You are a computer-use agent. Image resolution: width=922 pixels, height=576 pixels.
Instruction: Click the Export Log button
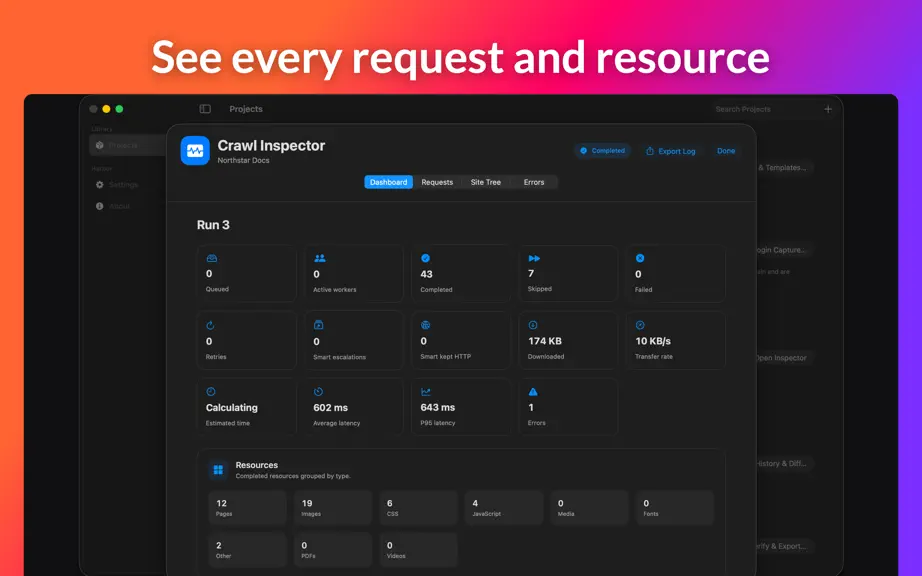point(671,151)
